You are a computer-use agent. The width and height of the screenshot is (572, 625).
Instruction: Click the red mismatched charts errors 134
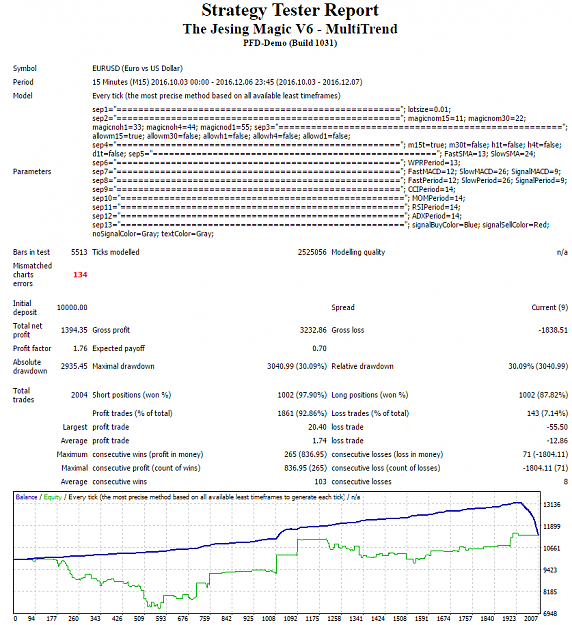[80, 275]
